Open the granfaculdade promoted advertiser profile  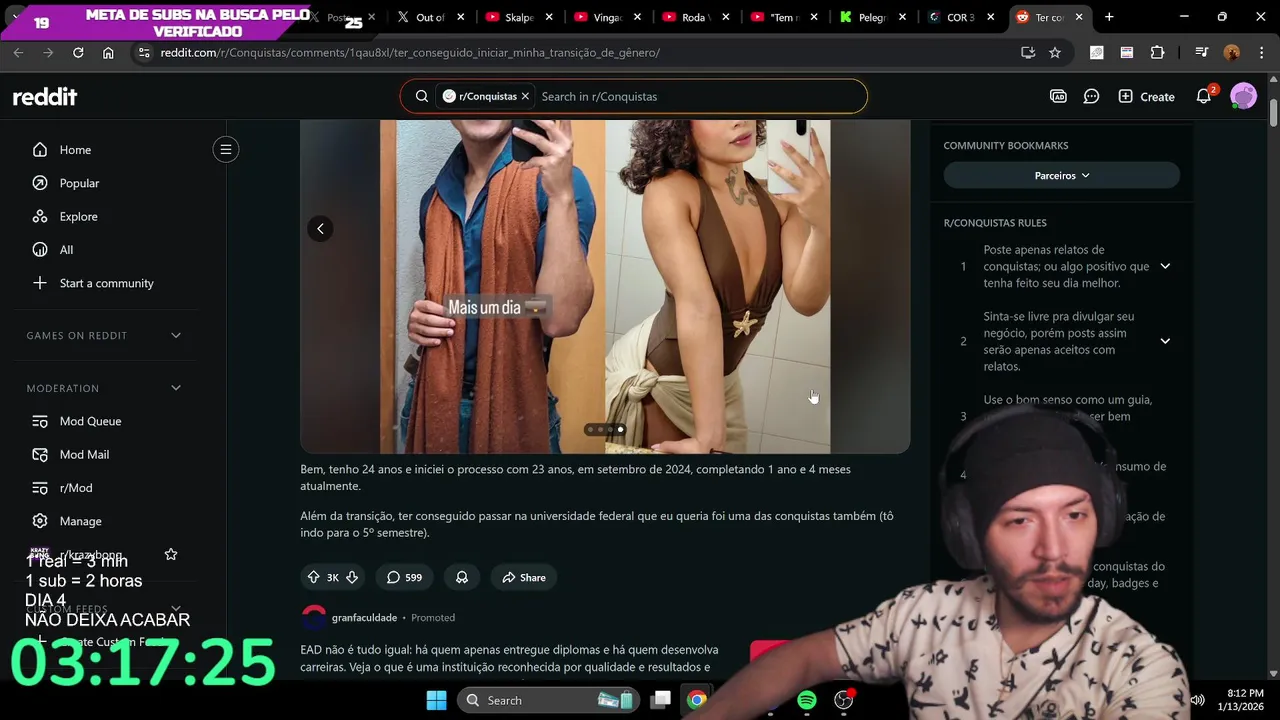[x=364, y=618]
